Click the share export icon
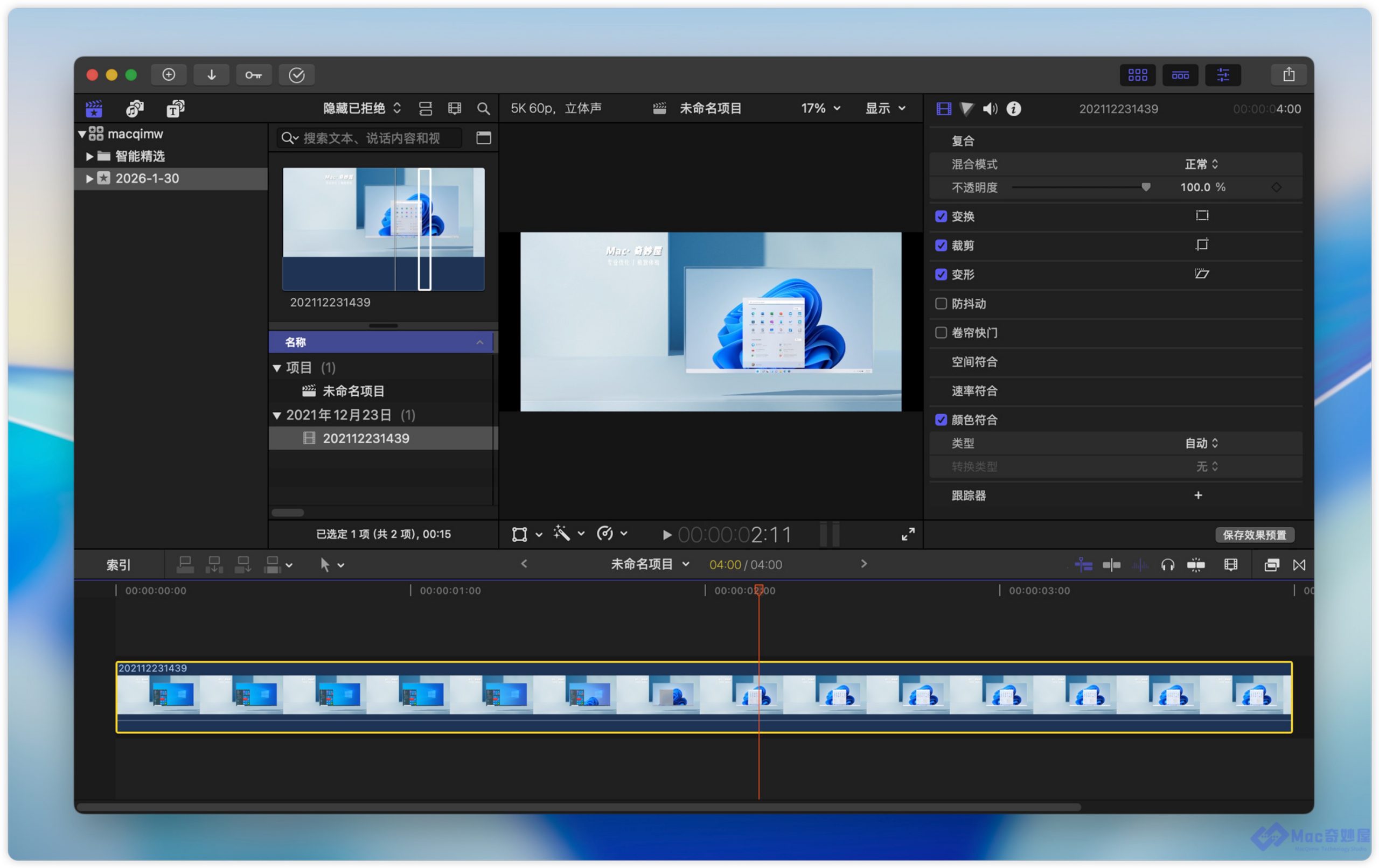The height and width of the screenshot is (868, 1379). click(x=1289, y=75)
